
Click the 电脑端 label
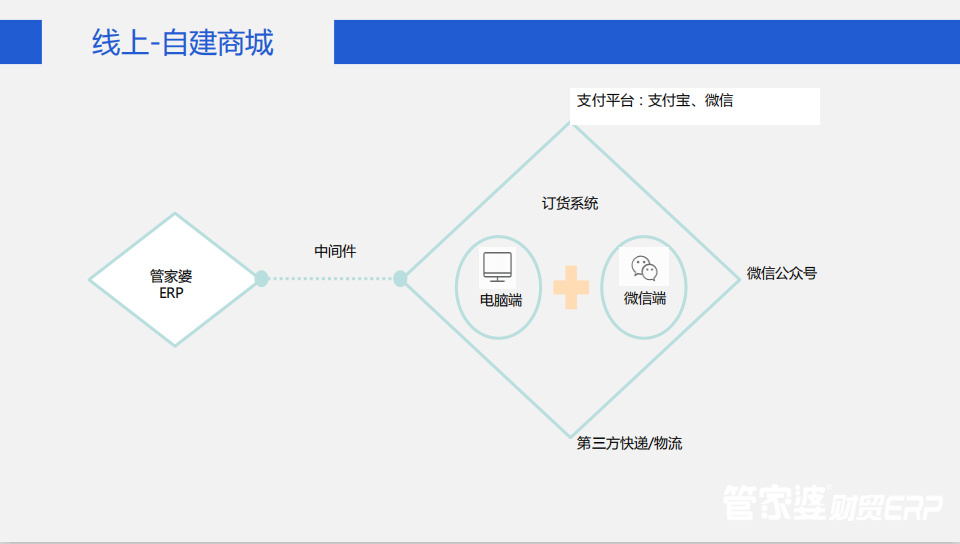(x=501, y=300)
